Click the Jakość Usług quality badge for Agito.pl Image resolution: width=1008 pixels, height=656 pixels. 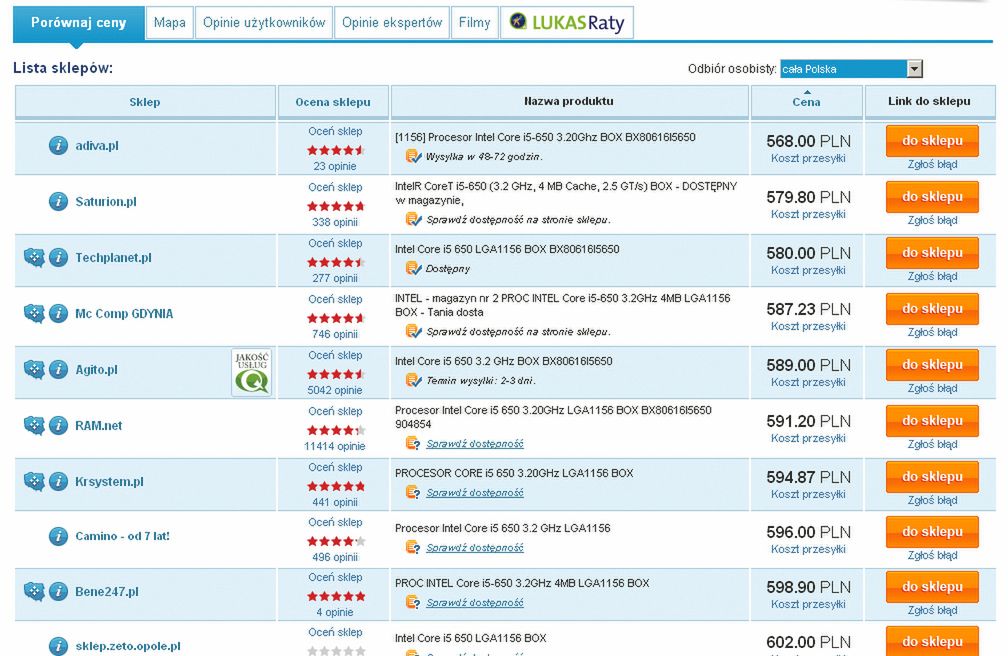tap(251, 372)
